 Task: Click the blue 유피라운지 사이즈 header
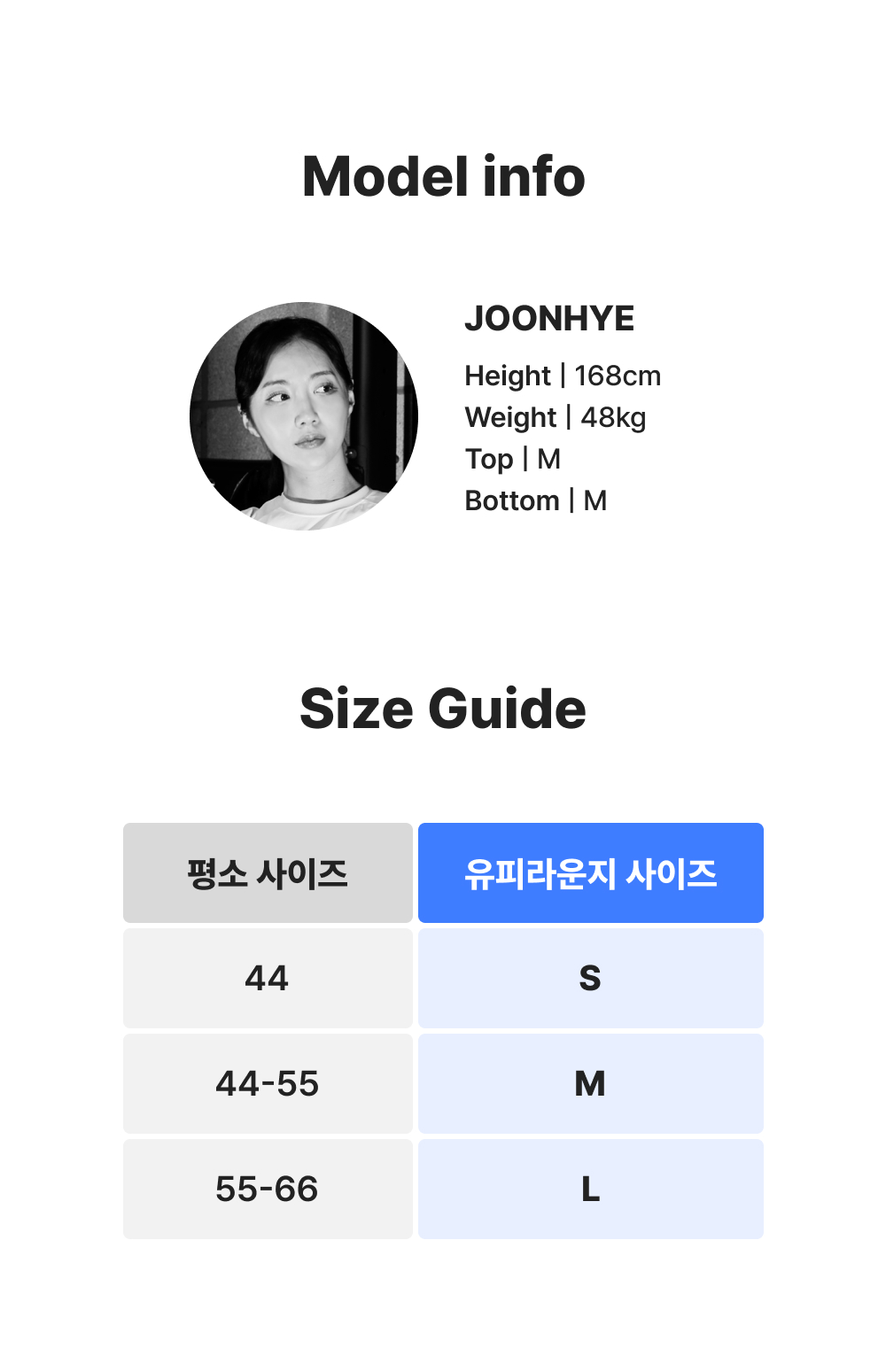(591, 872)
